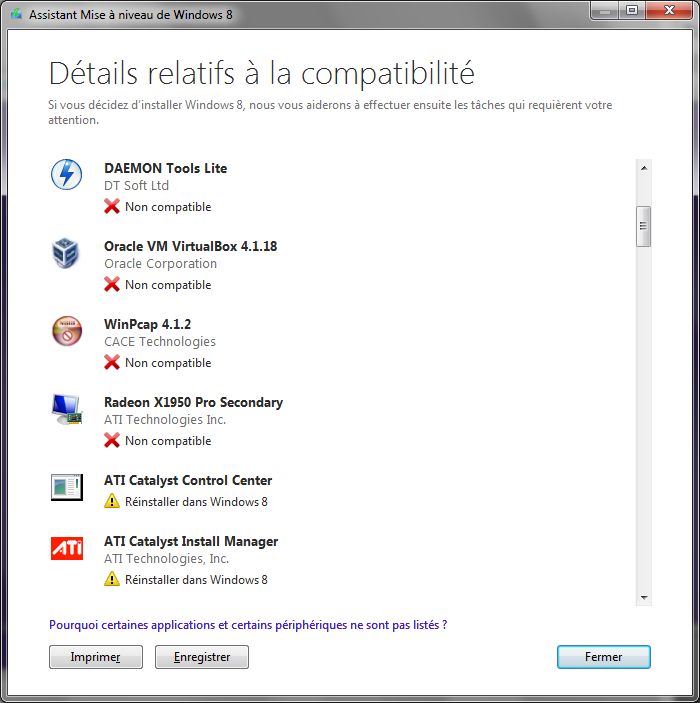Click the vertical scrollbar thumb
700x703 pixels.
(643, 226)
